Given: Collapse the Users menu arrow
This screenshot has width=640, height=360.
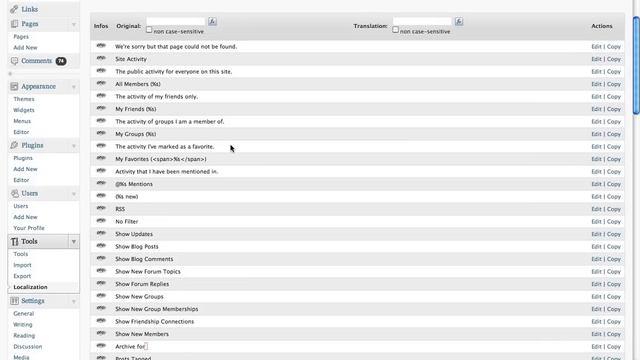Looking at the screenshot, I should [74, 194].
